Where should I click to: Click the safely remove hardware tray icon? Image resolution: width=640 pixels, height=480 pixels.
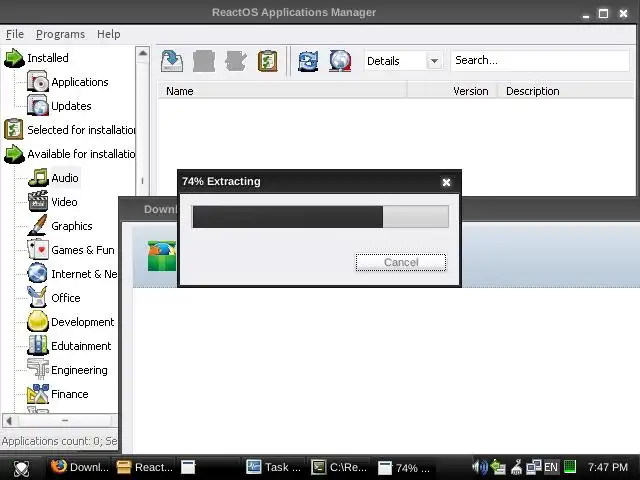(x=498, y=467)
